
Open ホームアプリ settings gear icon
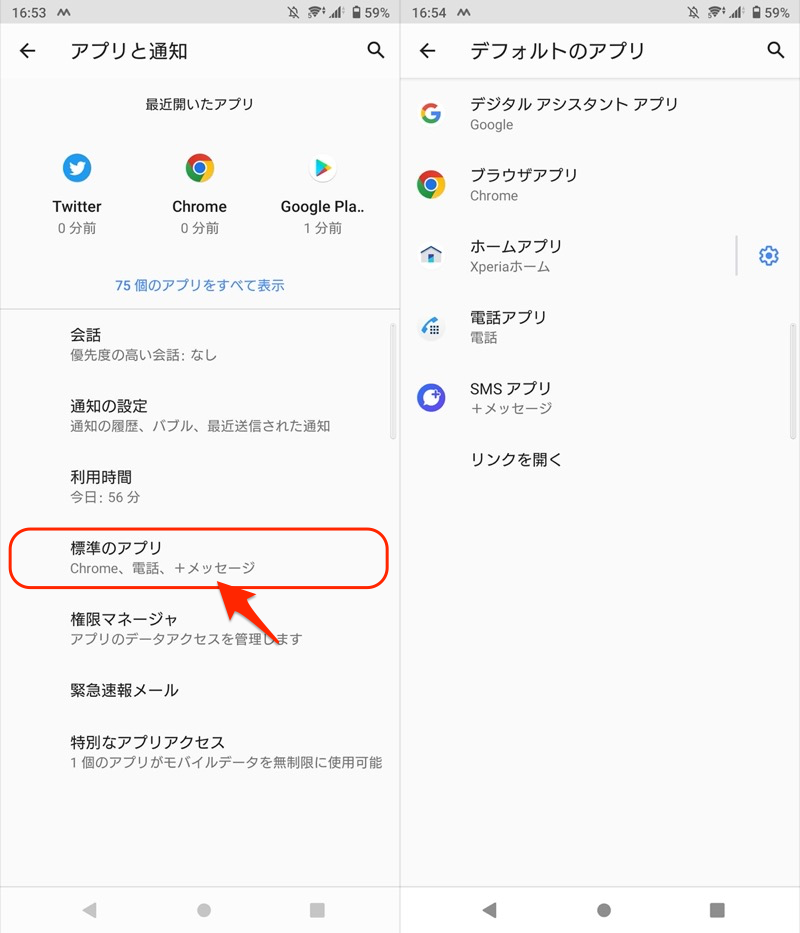click(768, 256)
